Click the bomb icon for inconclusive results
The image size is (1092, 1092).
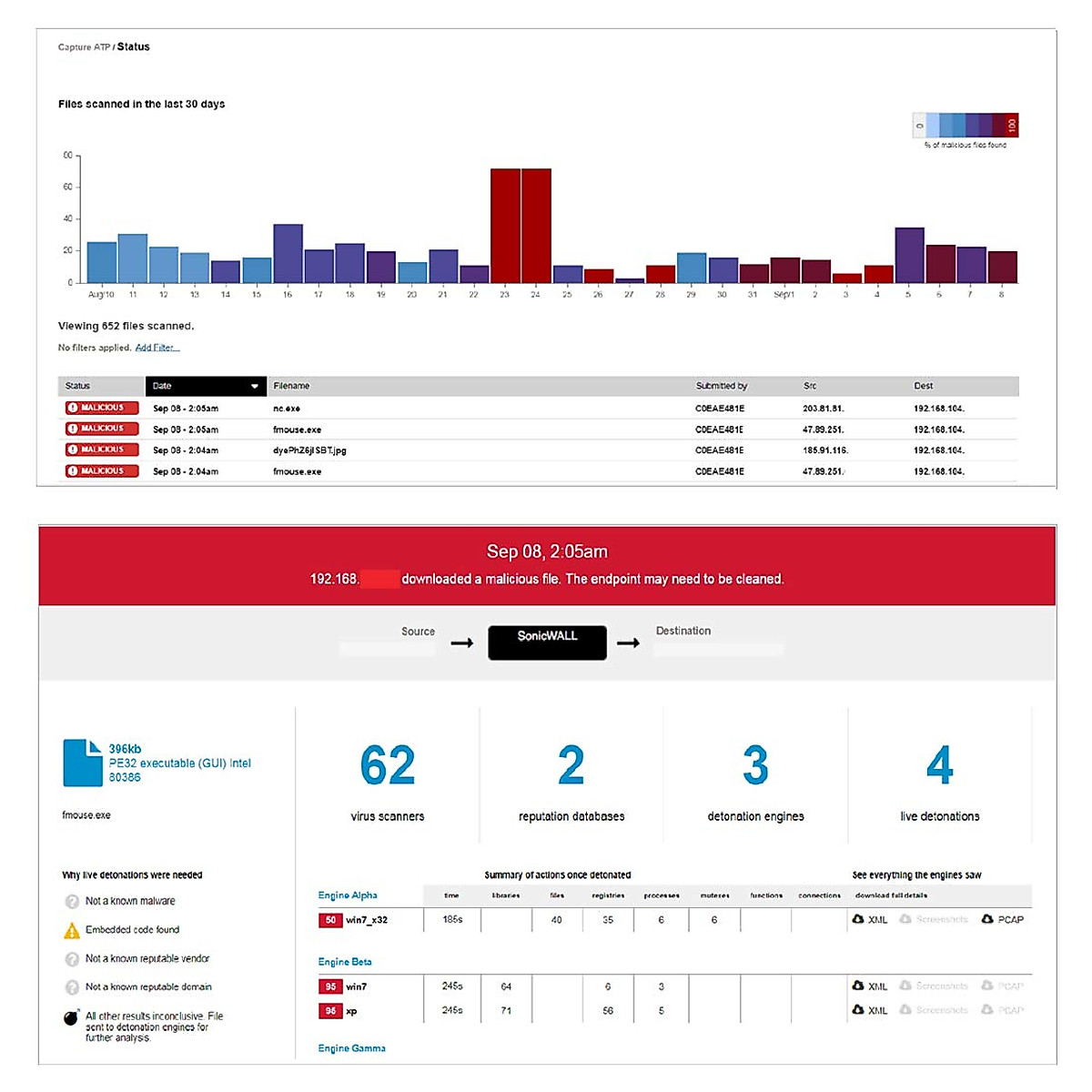point(70,1016)
